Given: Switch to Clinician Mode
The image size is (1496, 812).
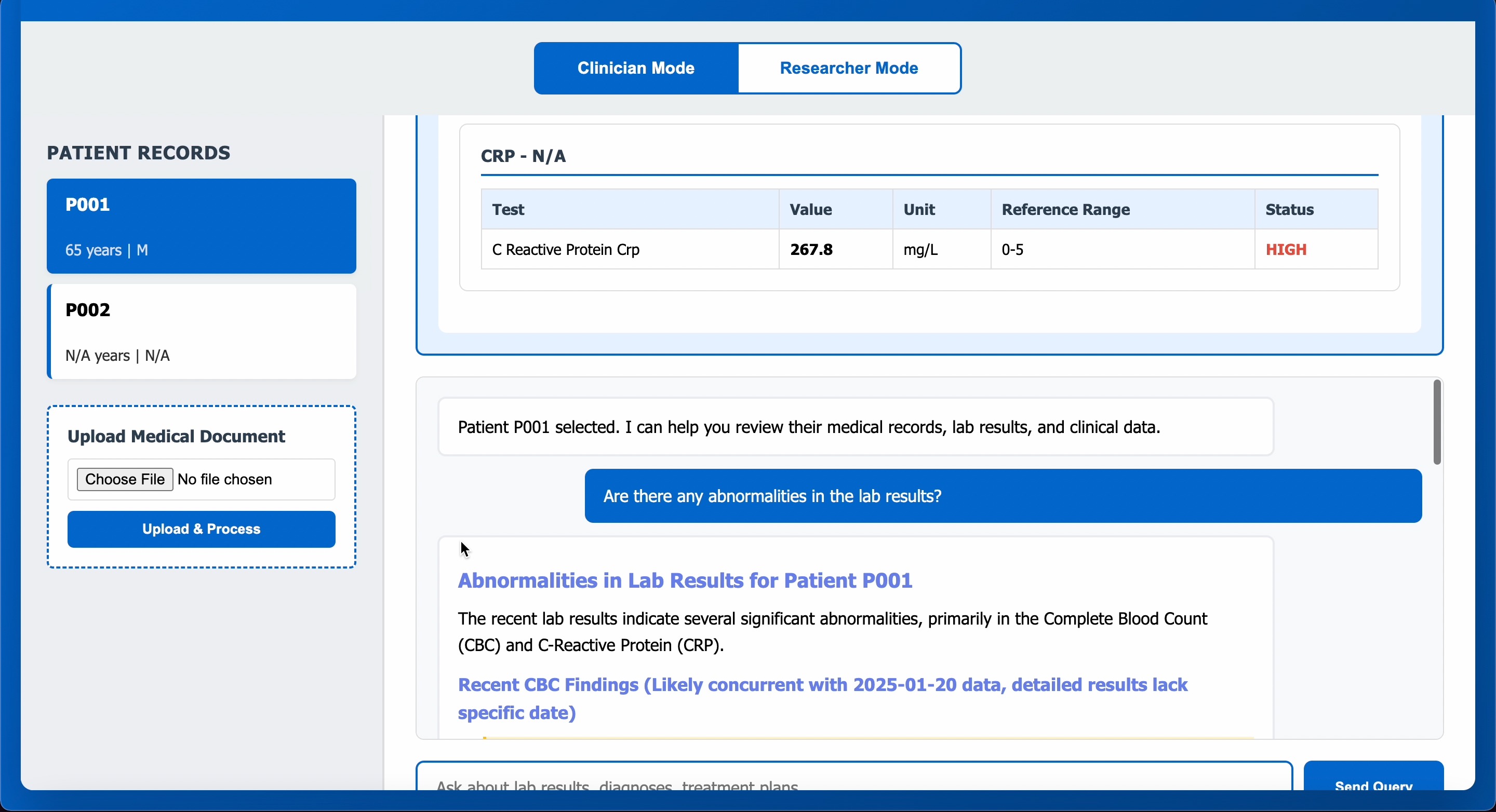Looking at the screenshot, I should click(636, 68).
